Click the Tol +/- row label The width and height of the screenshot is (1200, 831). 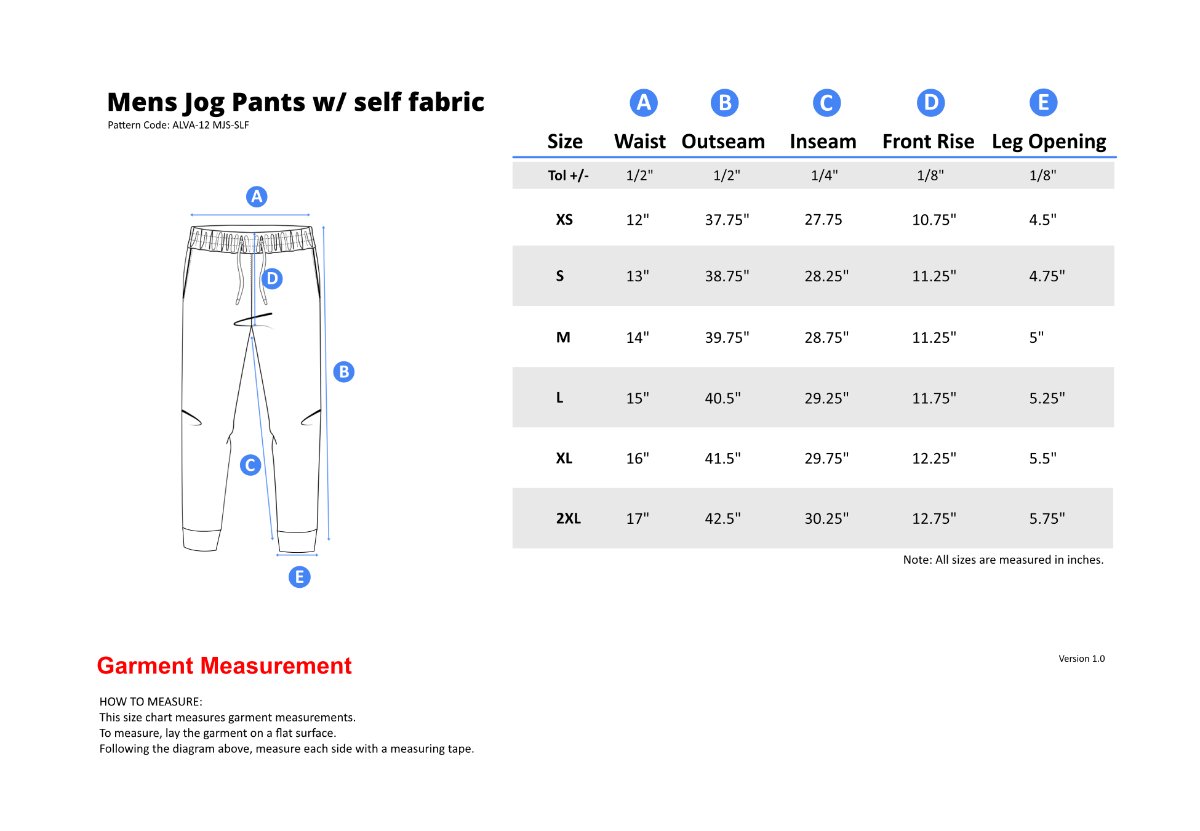point(568,175)
